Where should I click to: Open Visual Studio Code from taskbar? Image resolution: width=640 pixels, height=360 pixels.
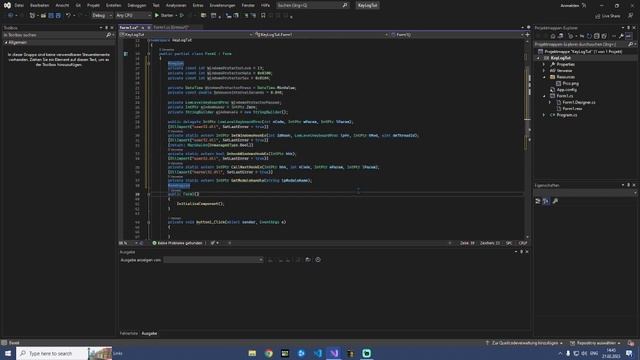318,353
